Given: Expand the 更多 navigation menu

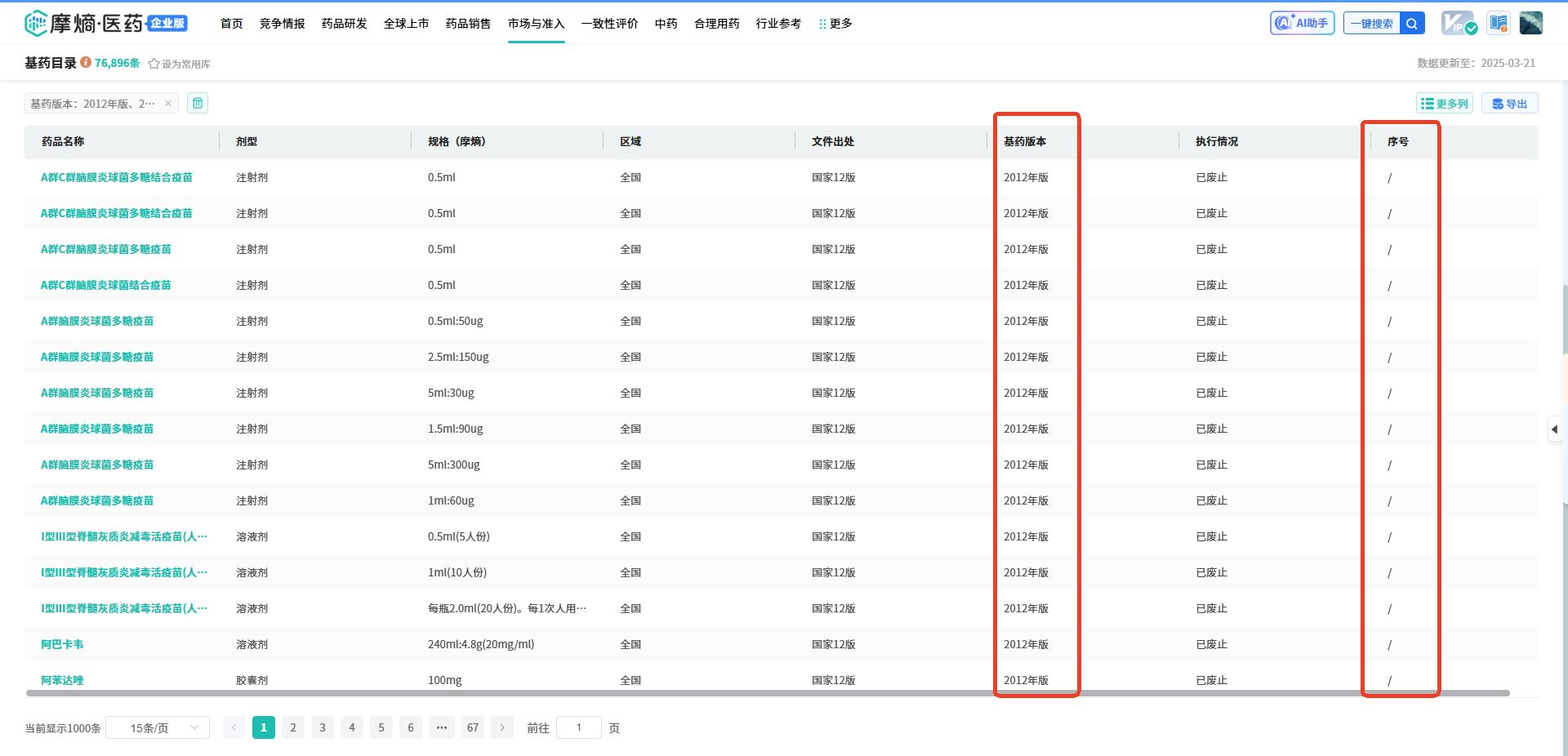Looking at the screenshot, I should 835,24.
